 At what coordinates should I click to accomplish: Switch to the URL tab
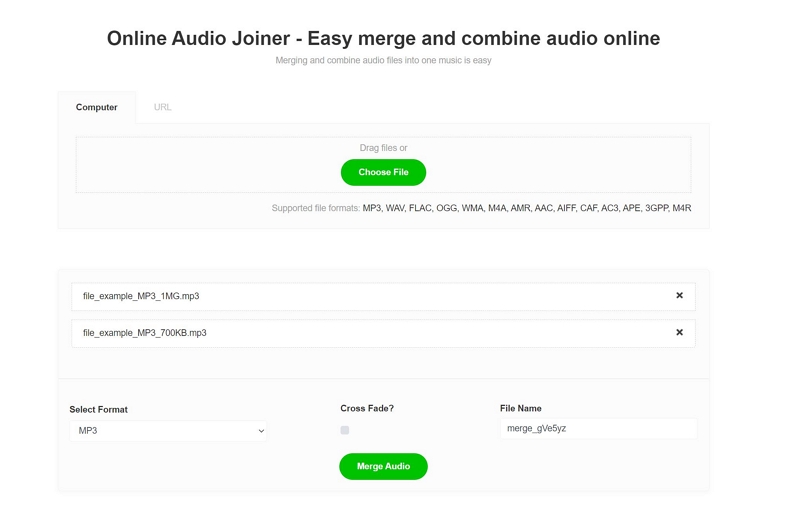(162, 107)
